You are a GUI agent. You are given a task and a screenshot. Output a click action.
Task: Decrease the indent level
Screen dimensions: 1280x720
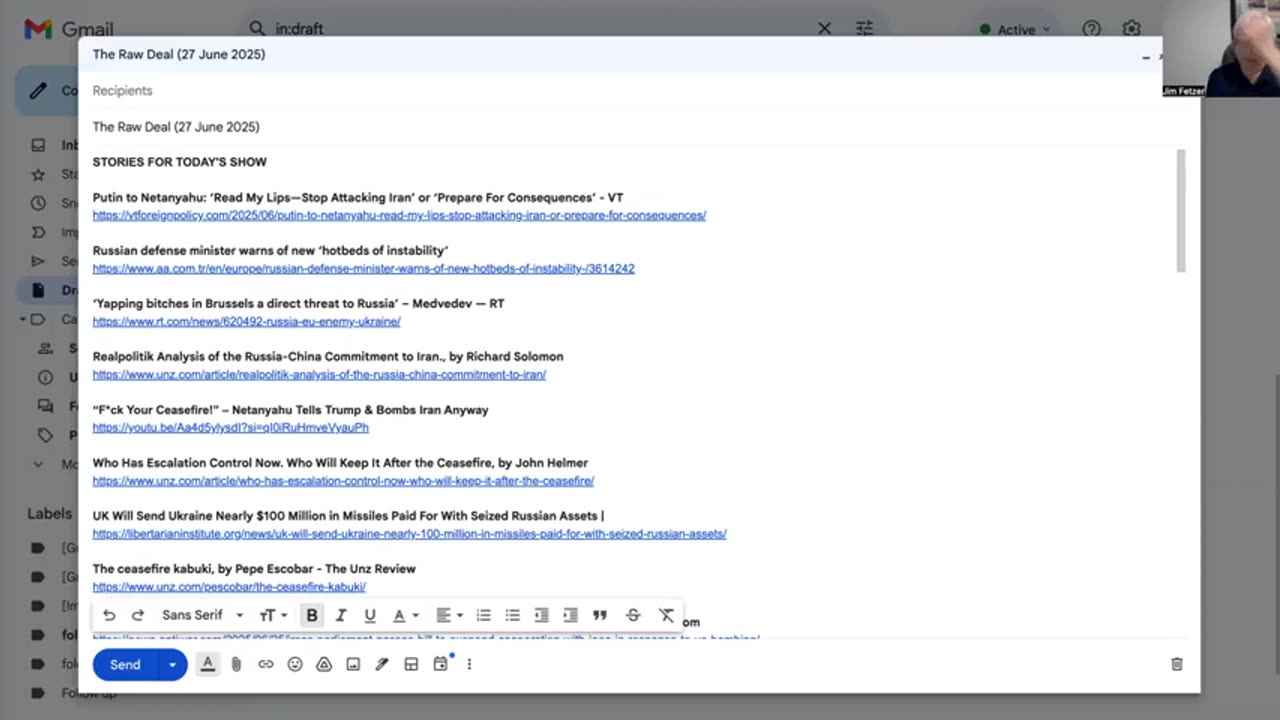[x=542, y=615]
